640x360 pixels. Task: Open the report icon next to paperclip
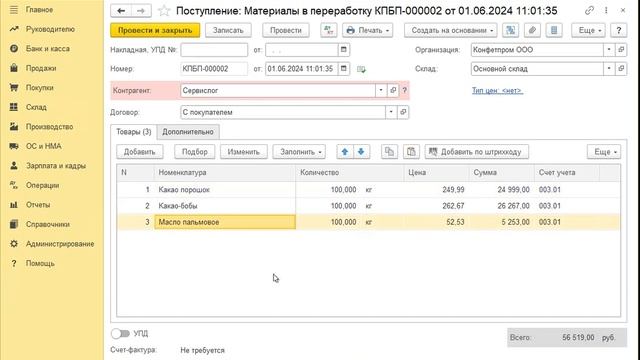coord(554,30)
